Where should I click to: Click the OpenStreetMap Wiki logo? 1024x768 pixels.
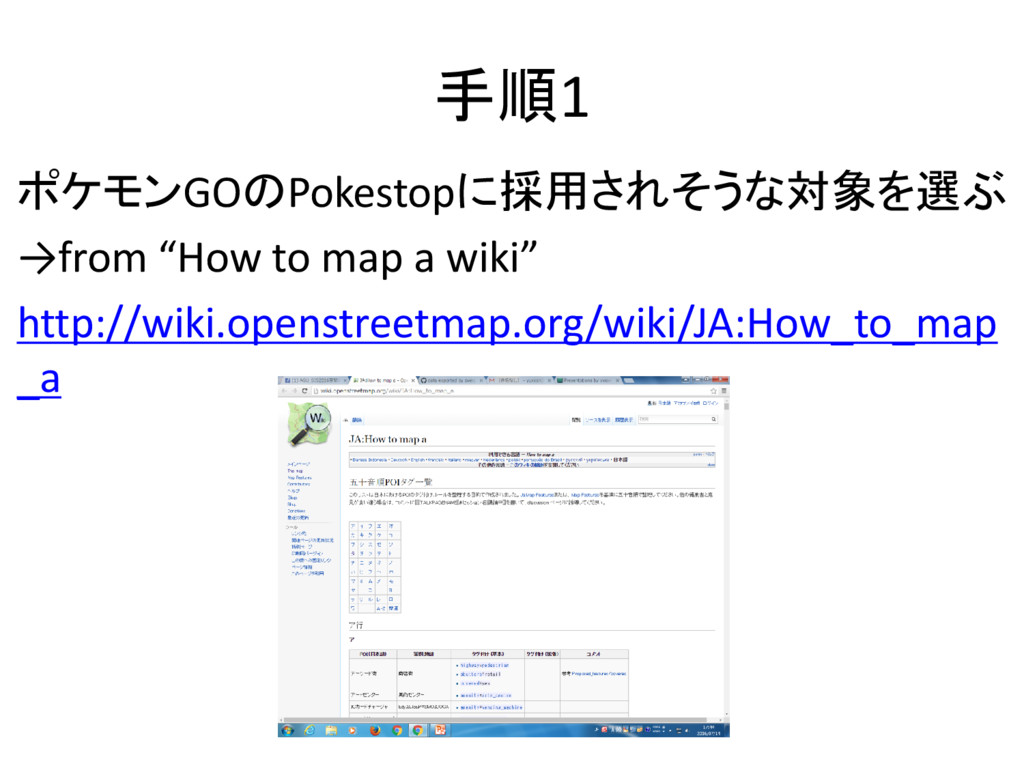309,424
